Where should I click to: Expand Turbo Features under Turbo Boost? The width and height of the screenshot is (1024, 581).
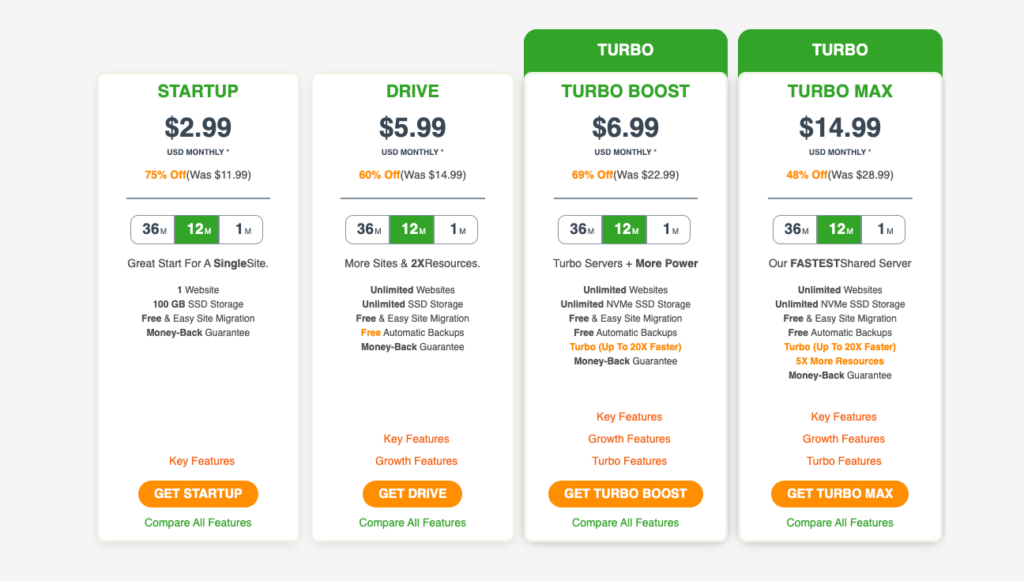(x=630, y=461)
